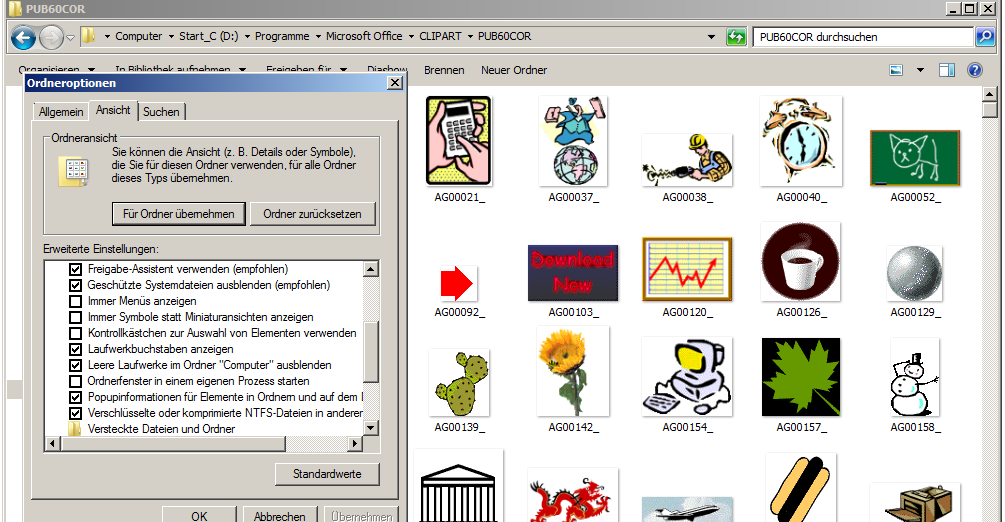Check Ordnerfenster in einem eigenen Prozess starten
Image resolution: width=1005 pixels, height=522 pixels.
(x=76, y=382)
